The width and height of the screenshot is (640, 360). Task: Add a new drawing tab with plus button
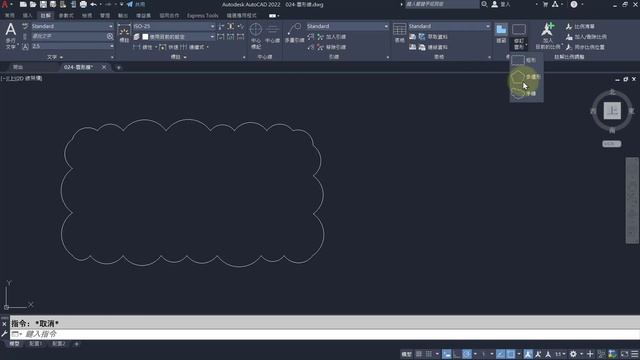tap(119, 67)
